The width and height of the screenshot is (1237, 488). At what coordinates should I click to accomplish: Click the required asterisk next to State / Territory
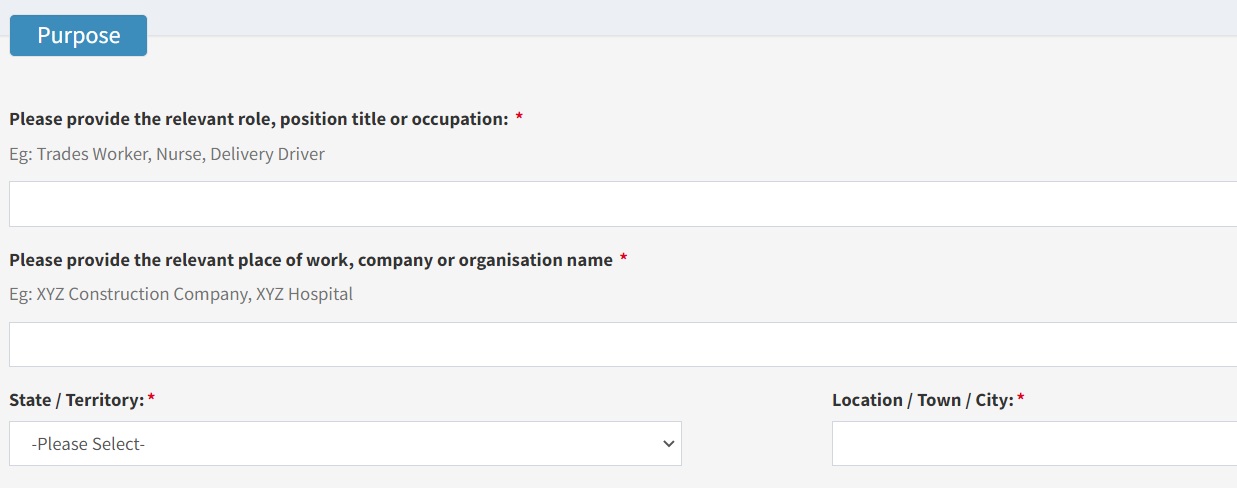tap(151, 398)
